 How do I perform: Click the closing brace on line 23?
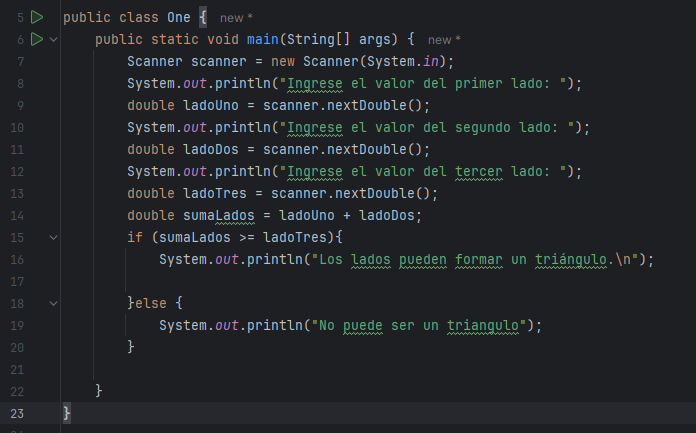66,413
